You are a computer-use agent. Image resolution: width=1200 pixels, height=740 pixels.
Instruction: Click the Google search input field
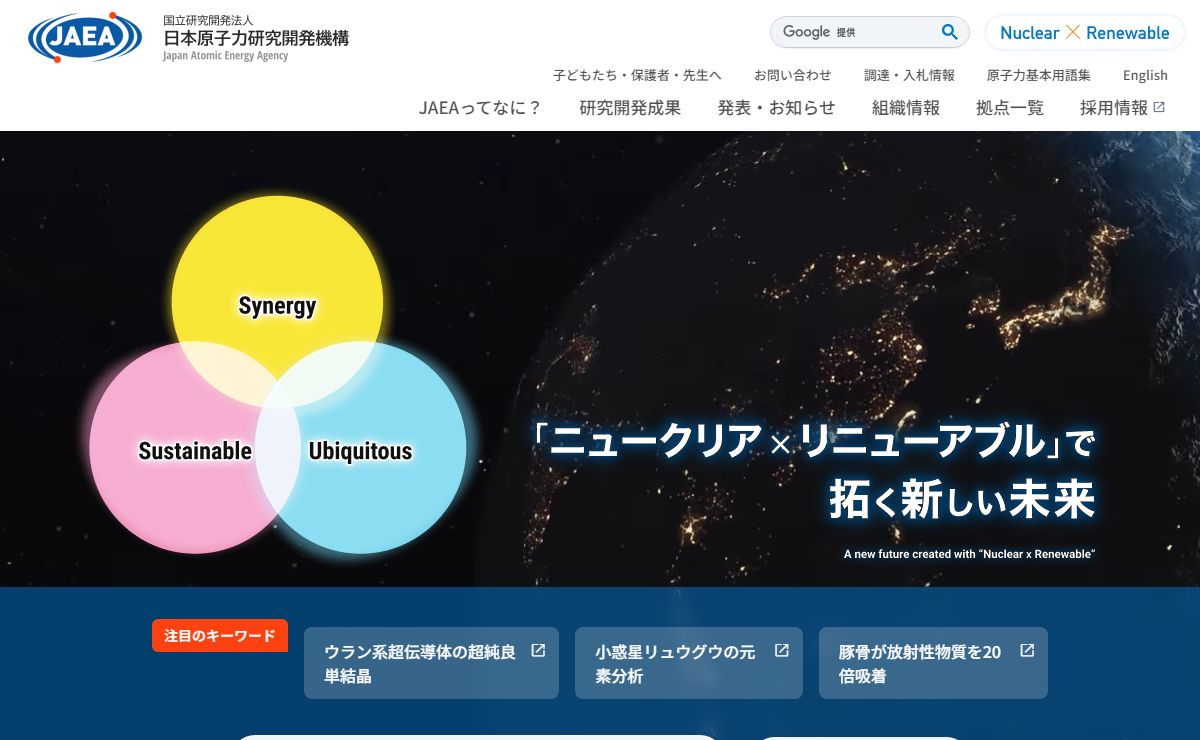(x=855, y=32)
